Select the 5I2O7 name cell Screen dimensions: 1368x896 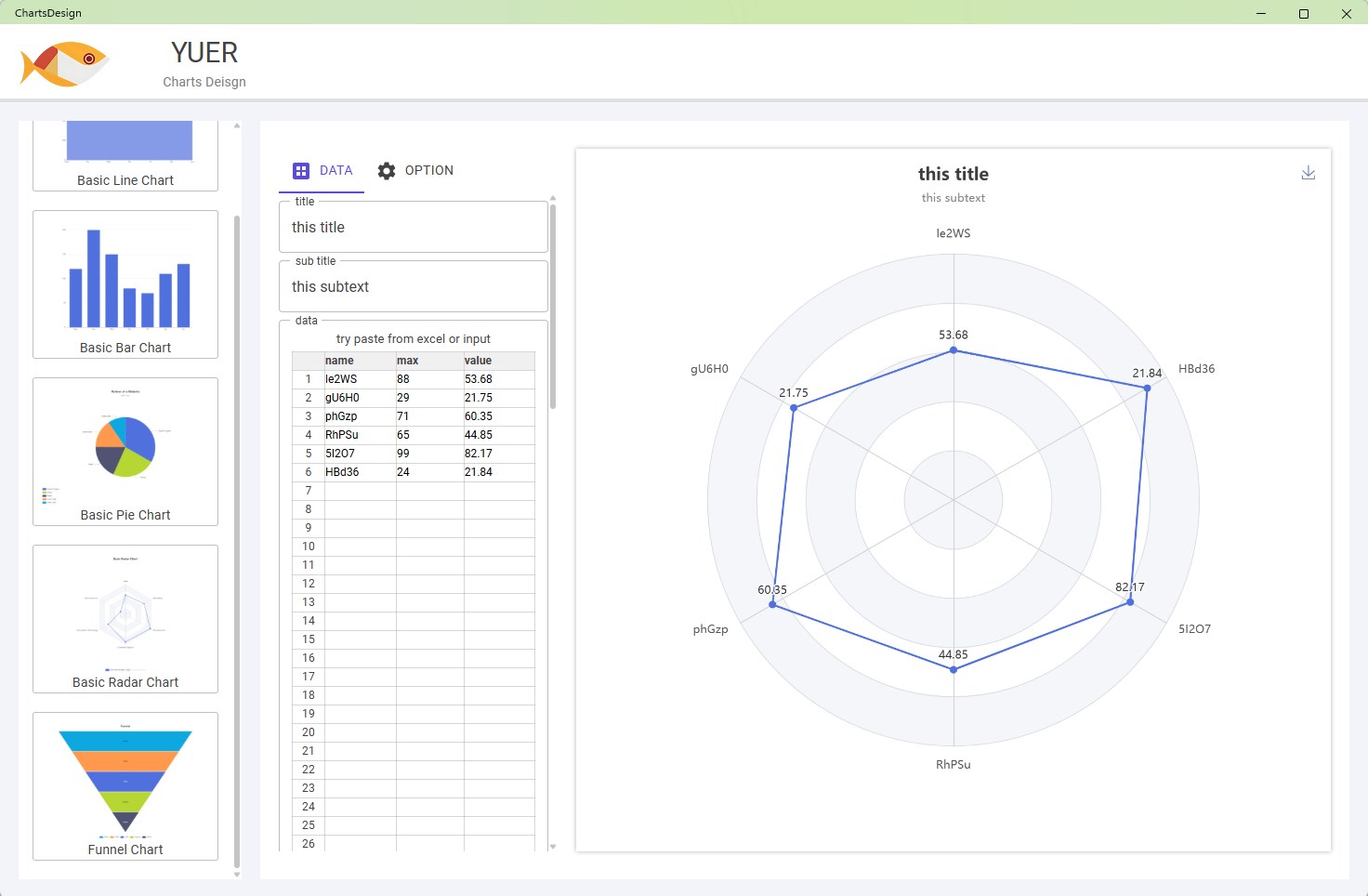tap(361, 454)
